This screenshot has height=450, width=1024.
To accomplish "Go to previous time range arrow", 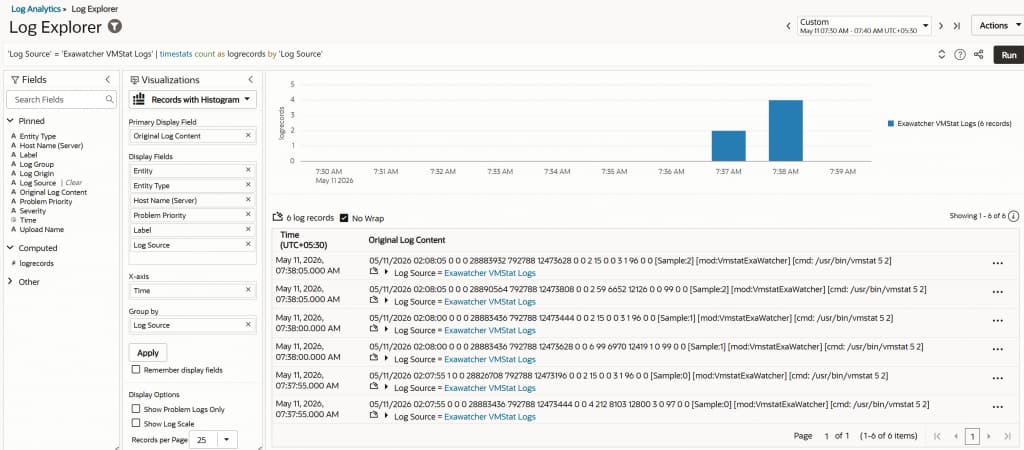I will click(788, 26).
